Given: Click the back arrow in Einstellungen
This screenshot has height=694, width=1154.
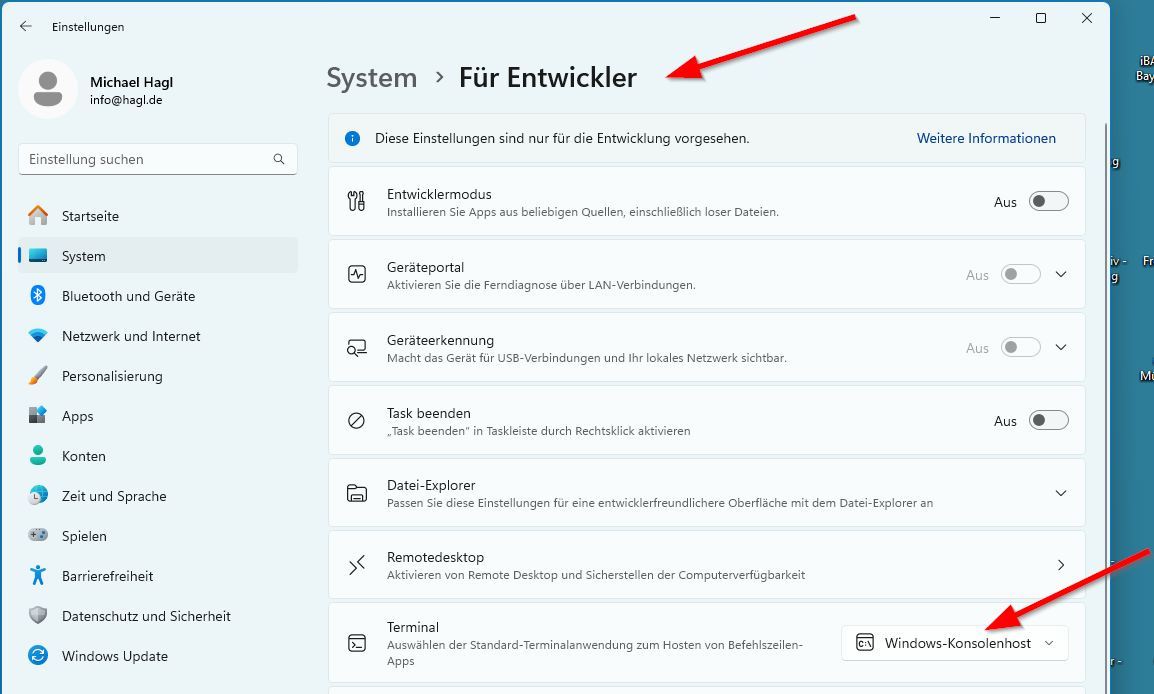Looking at the screenshot, I should tap(26, 26).
